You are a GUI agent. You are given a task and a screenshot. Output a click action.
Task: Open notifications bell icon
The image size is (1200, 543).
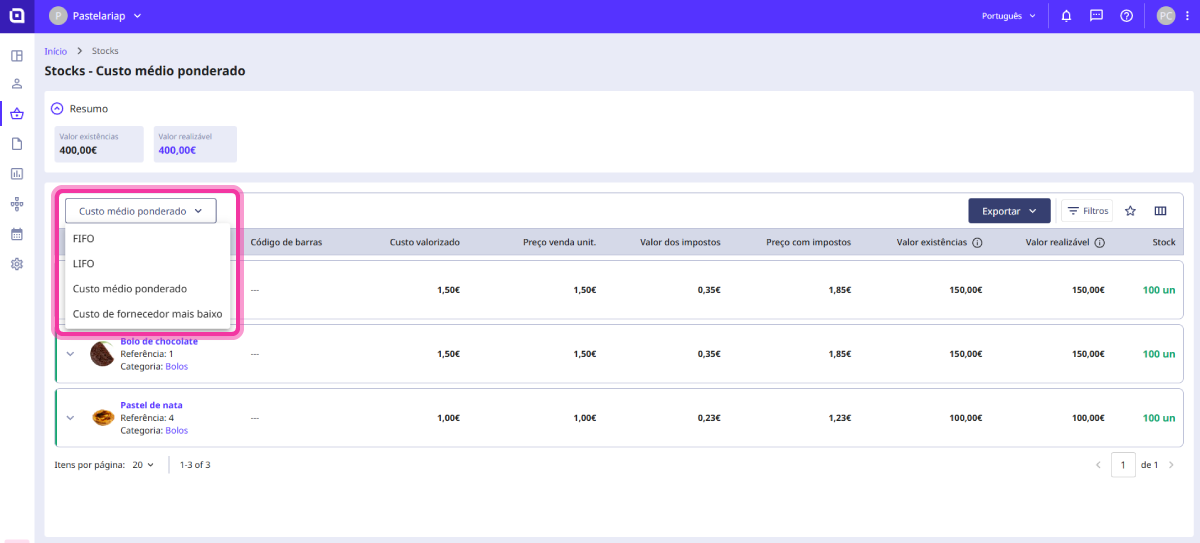pyautogui.click(x=1067, y=16)
